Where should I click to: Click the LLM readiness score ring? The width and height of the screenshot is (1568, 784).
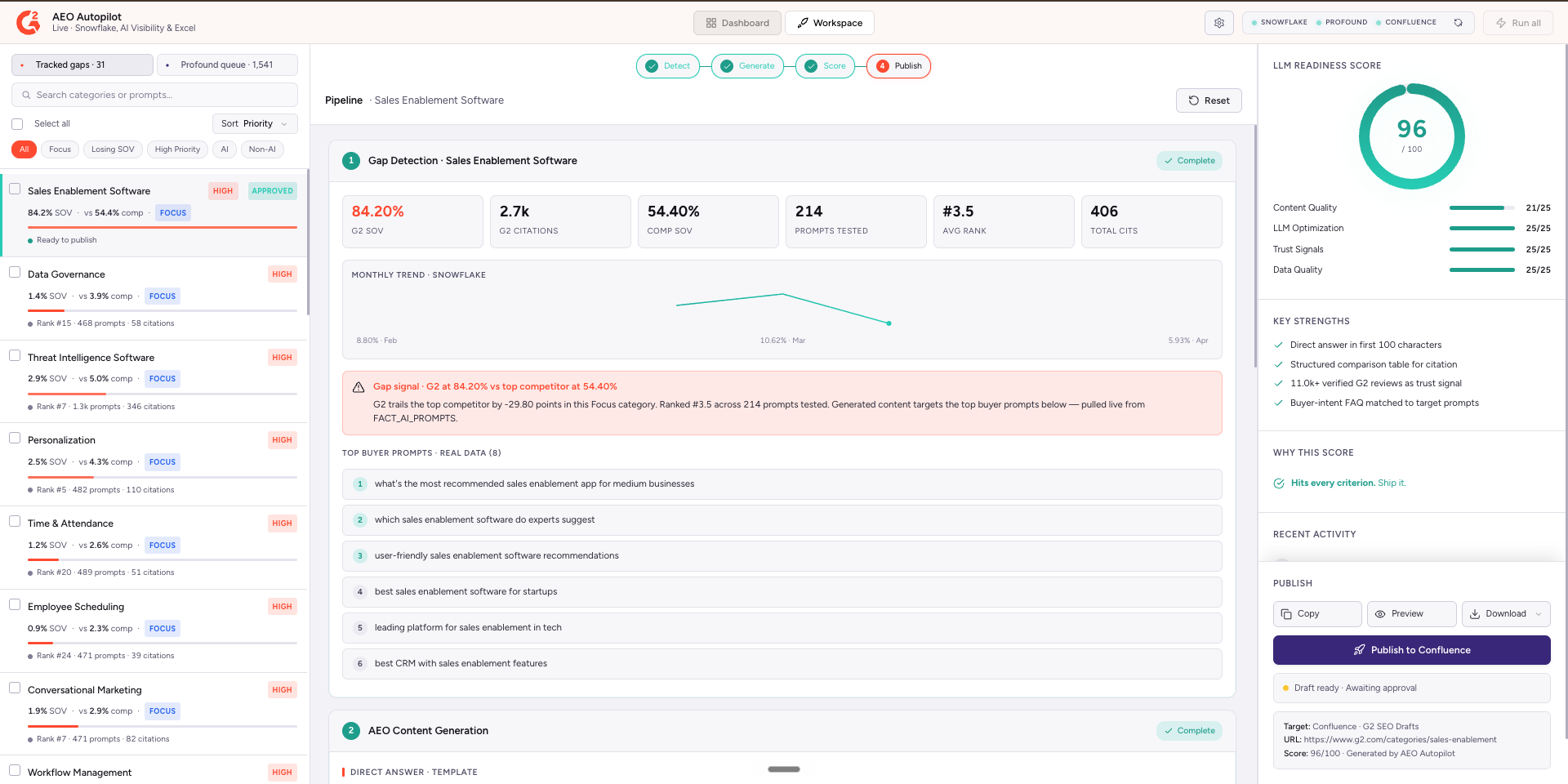click(1411, 136)
